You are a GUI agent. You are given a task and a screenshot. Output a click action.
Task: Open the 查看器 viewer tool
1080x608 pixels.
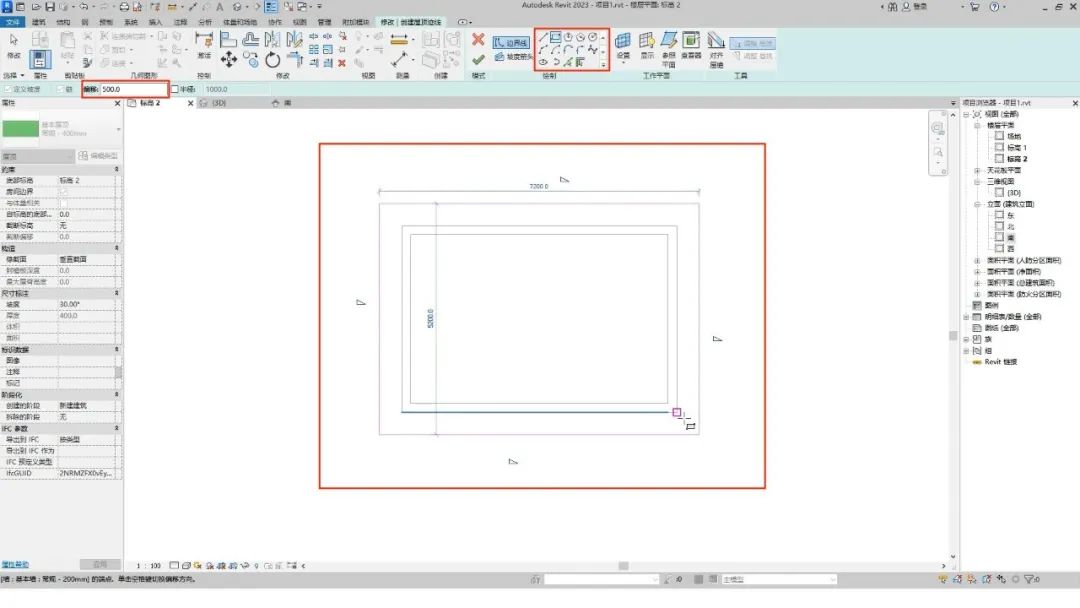pos(691,46)
